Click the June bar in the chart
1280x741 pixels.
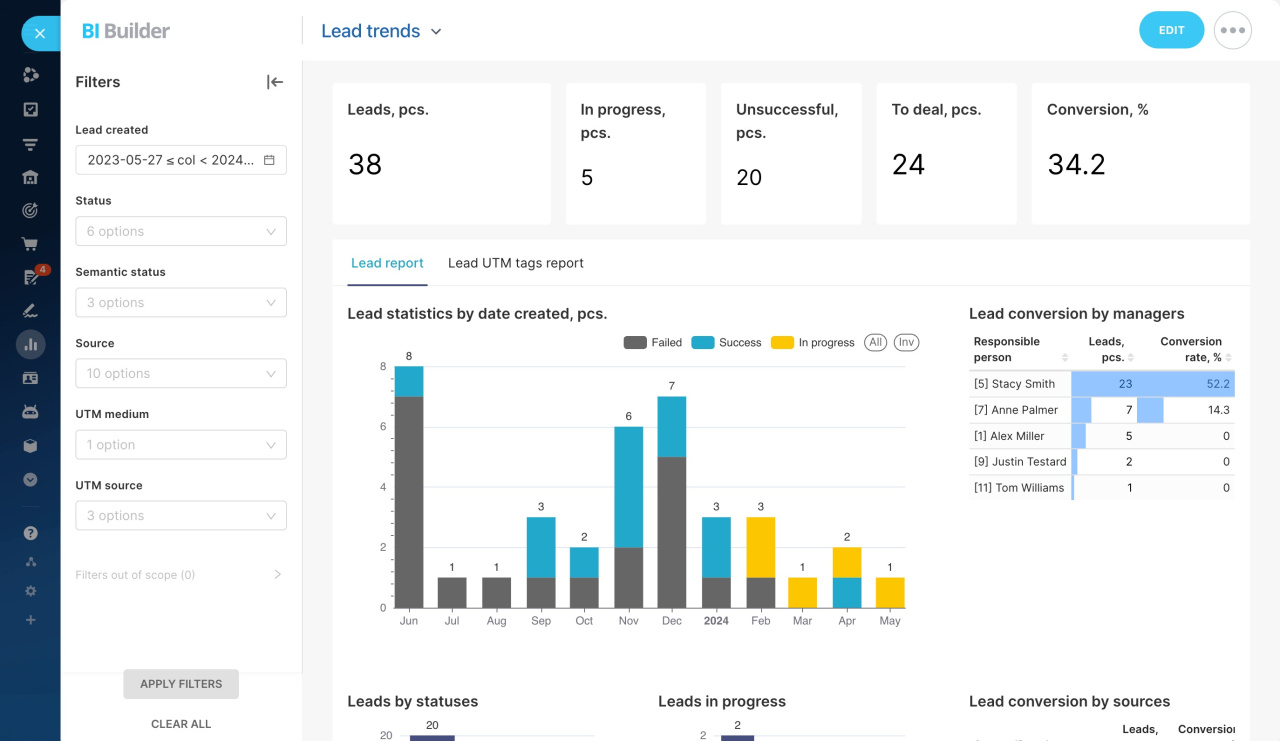pyautogui.click(x=409, y=487)
